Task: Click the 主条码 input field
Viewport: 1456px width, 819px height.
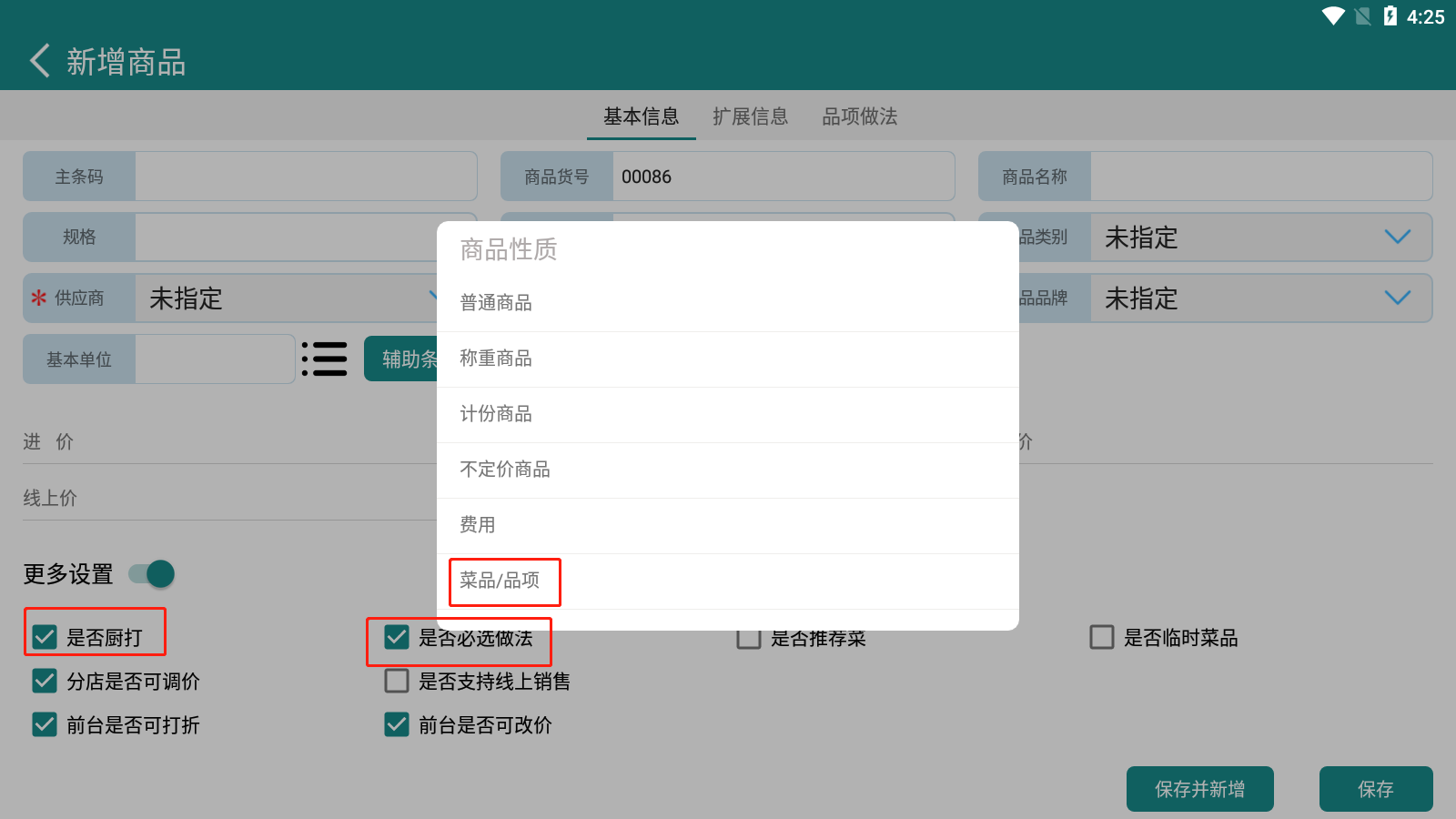Action: (x=305, y=177)
